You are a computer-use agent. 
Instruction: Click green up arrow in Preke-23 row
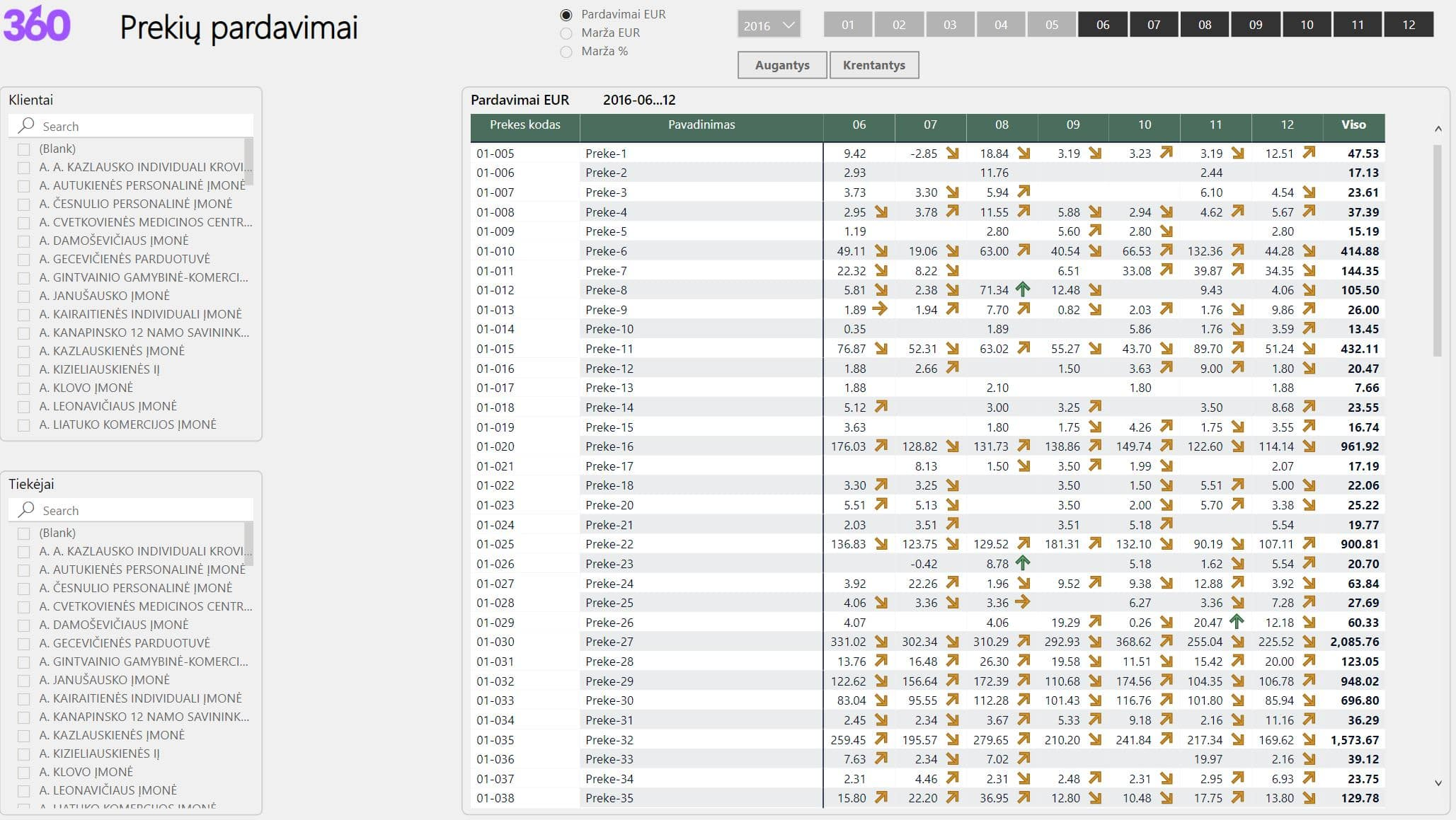click(x=1023, y=563)
